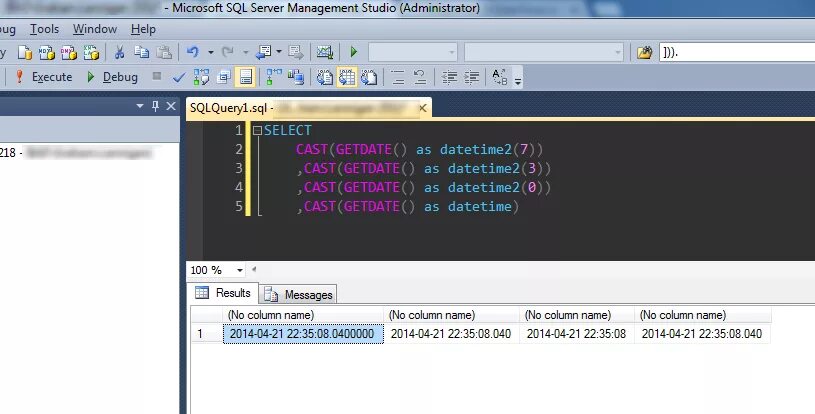The width and height of the screenshot is (815, 414).
Task: Open Activity Monitor icon
Action: 325,52
